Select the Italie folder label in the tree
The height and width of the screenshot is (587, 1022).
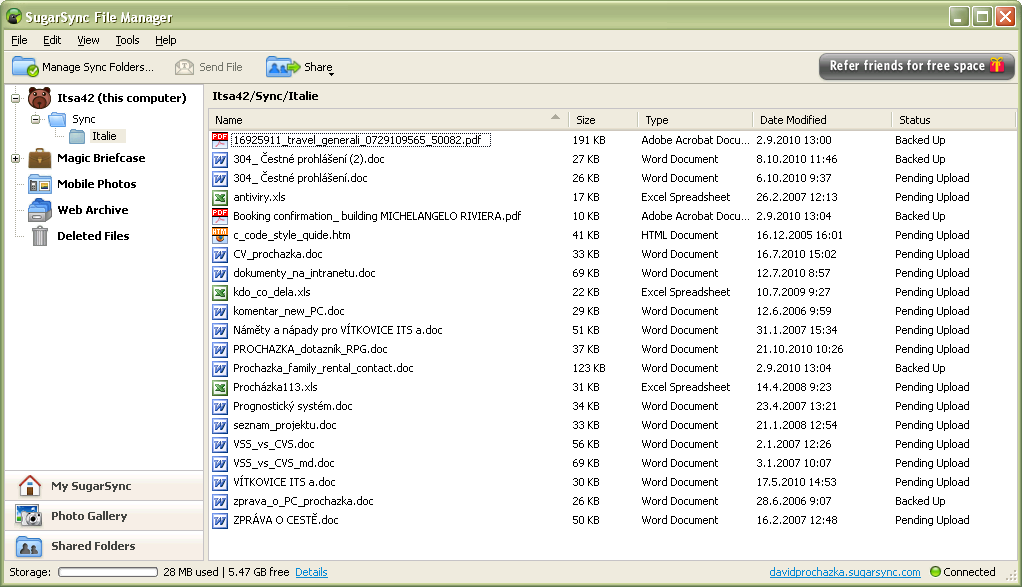104,136
